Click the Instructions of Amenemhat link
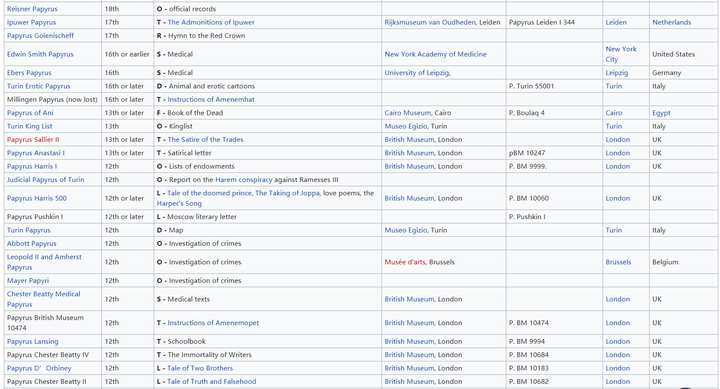720x389 pixels. coord(211,99)
